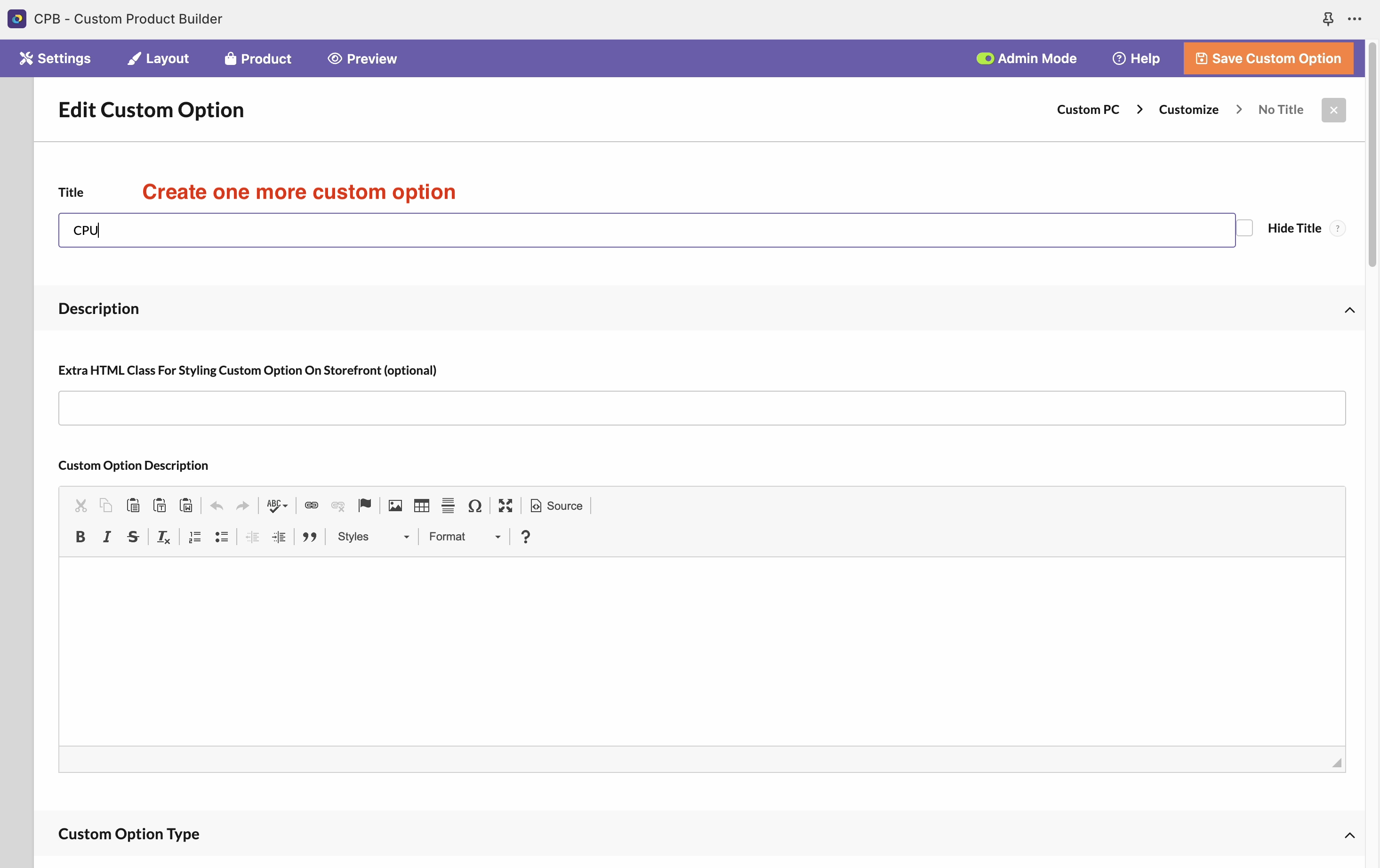Viewport: 1380px width, 868px height.
Task: Click Save Custom Option button
Action: tap(1268, 58)
